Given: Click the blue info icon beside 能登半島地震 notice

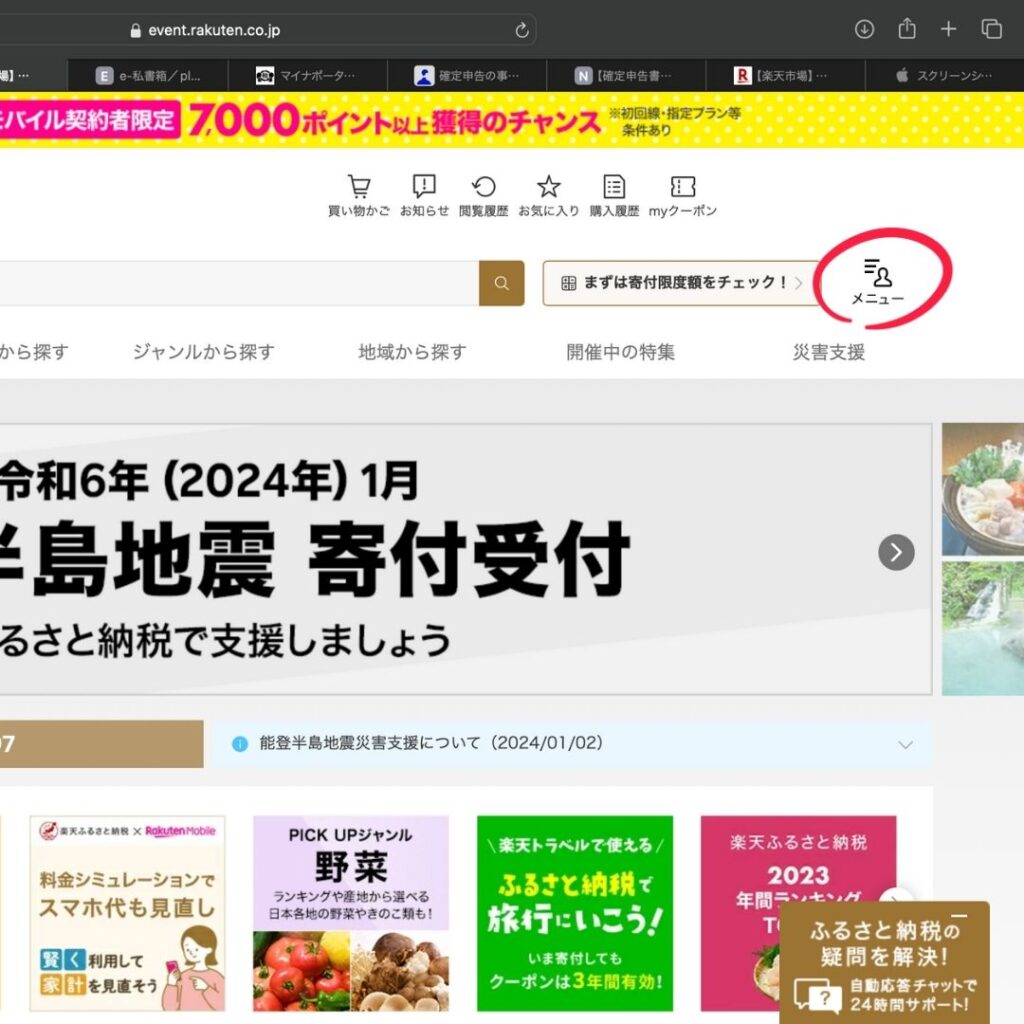Looking at the screenshot, I should click(240, 744).
